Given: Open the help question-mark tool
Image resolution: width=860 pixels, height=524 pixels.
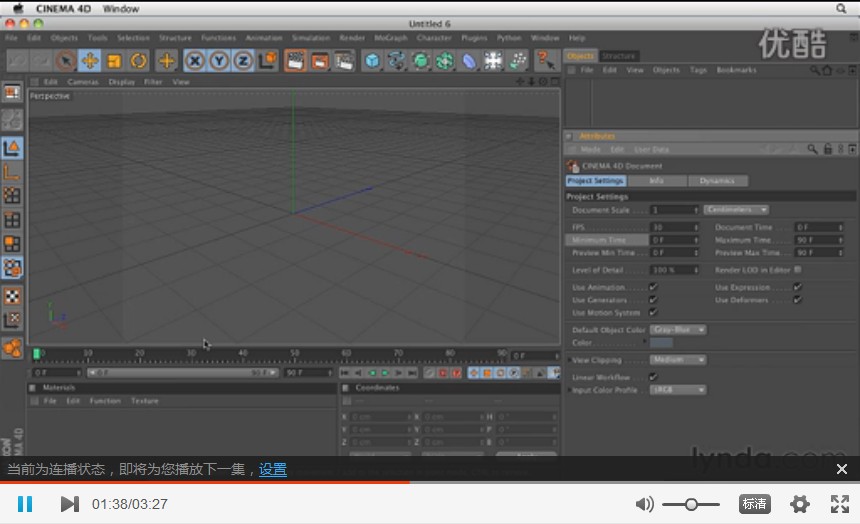Looking at the screenshot, I should pos(545,61).
